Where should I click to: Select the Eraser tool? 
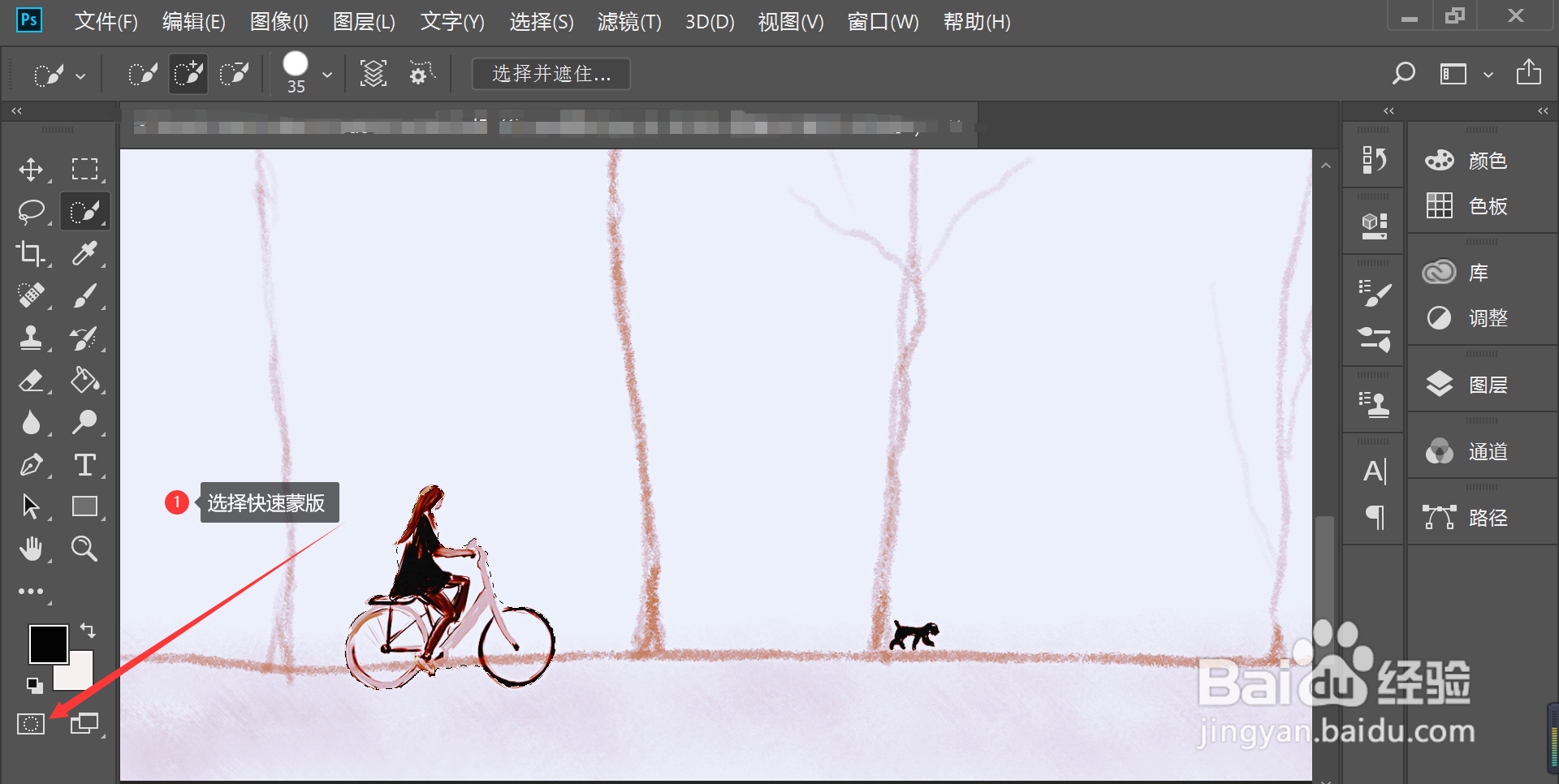pos(31,381)
